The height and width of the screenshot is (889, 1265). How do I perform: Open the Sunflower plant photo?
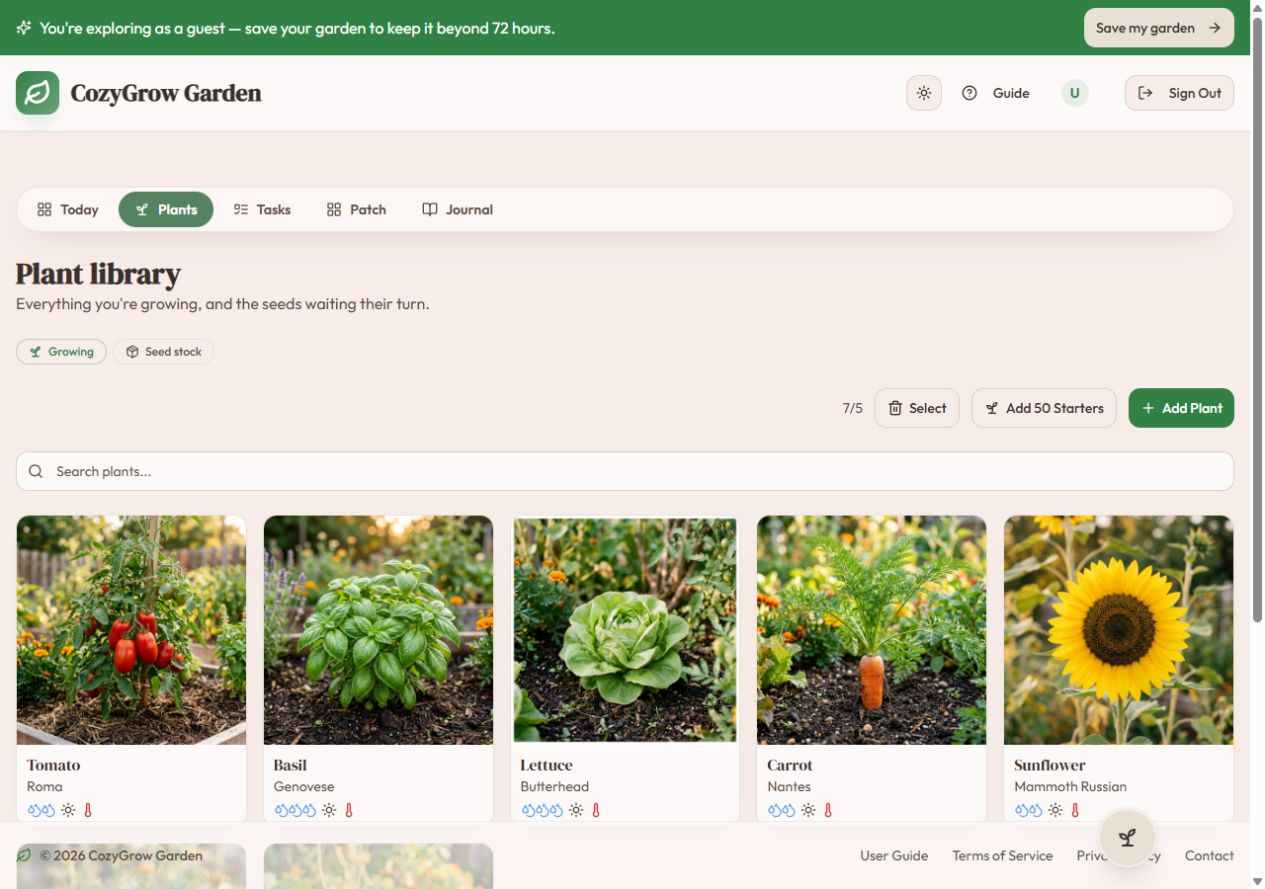pos(1119,630)
